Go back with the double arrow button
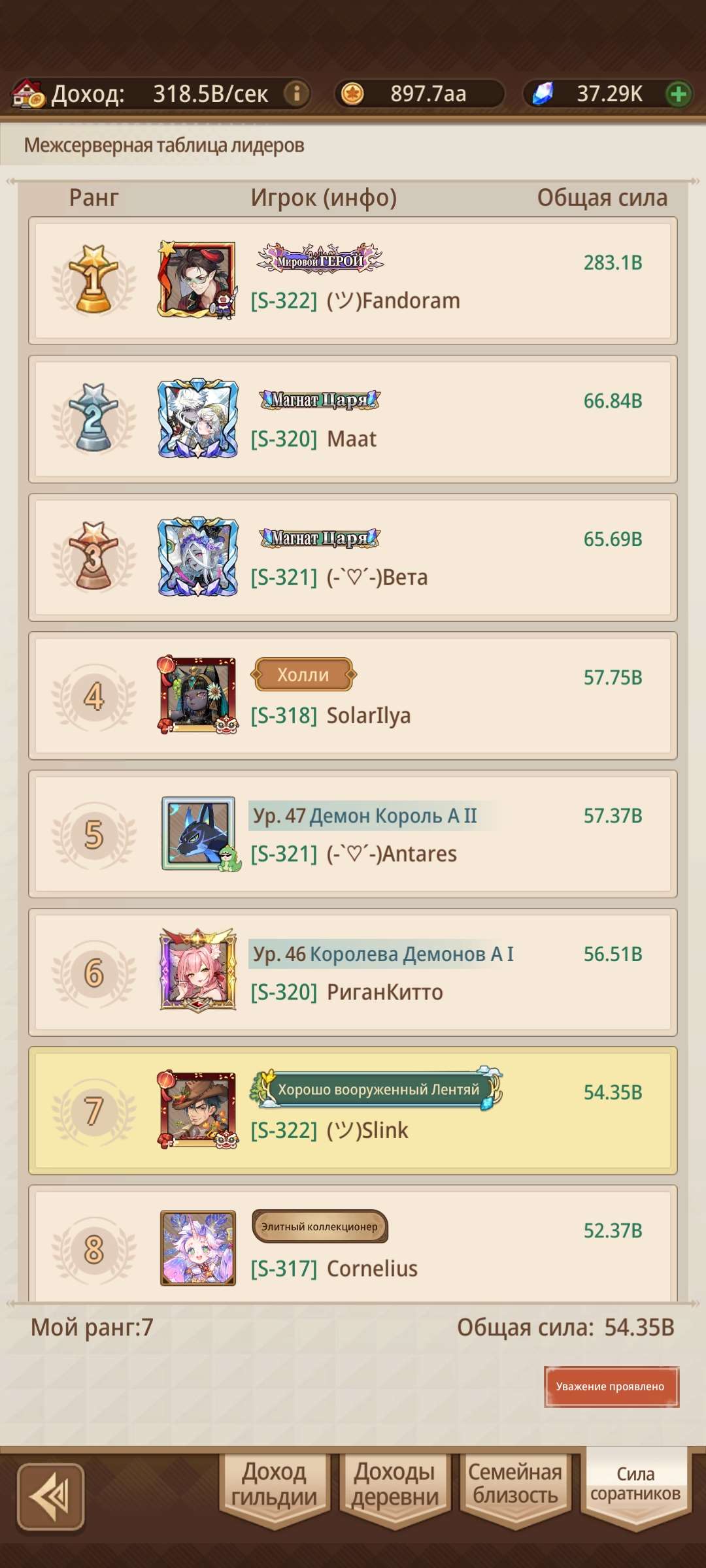Image resolution: width=706 pixels, height=1568 pixels. click(51, 1496)
